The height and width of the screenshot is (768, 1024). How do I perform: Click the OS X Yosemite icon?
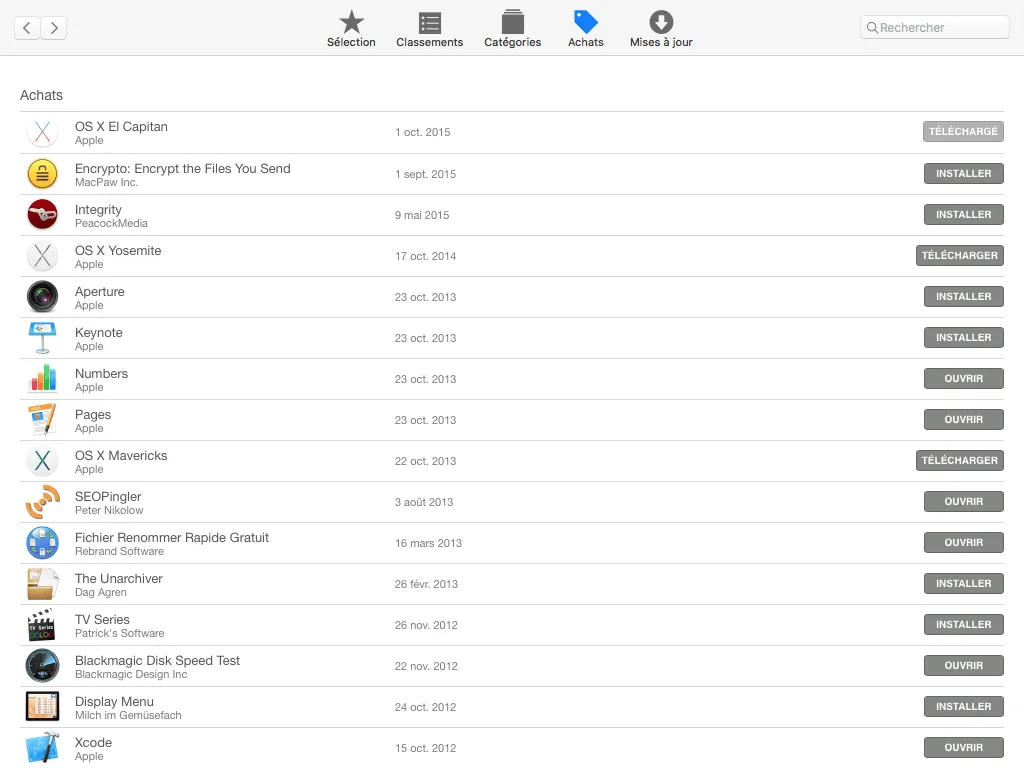pos(42,256)
